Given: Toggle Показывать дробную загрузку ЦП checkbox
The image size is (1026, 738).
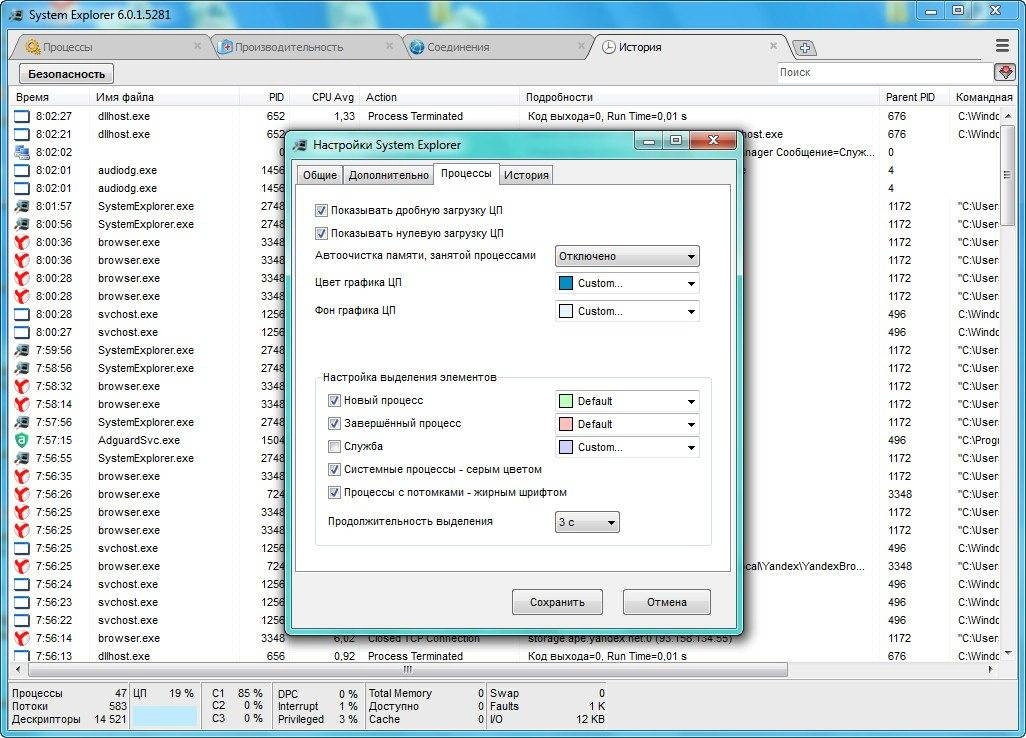Looking at the screenshot, I should [321, 211].
